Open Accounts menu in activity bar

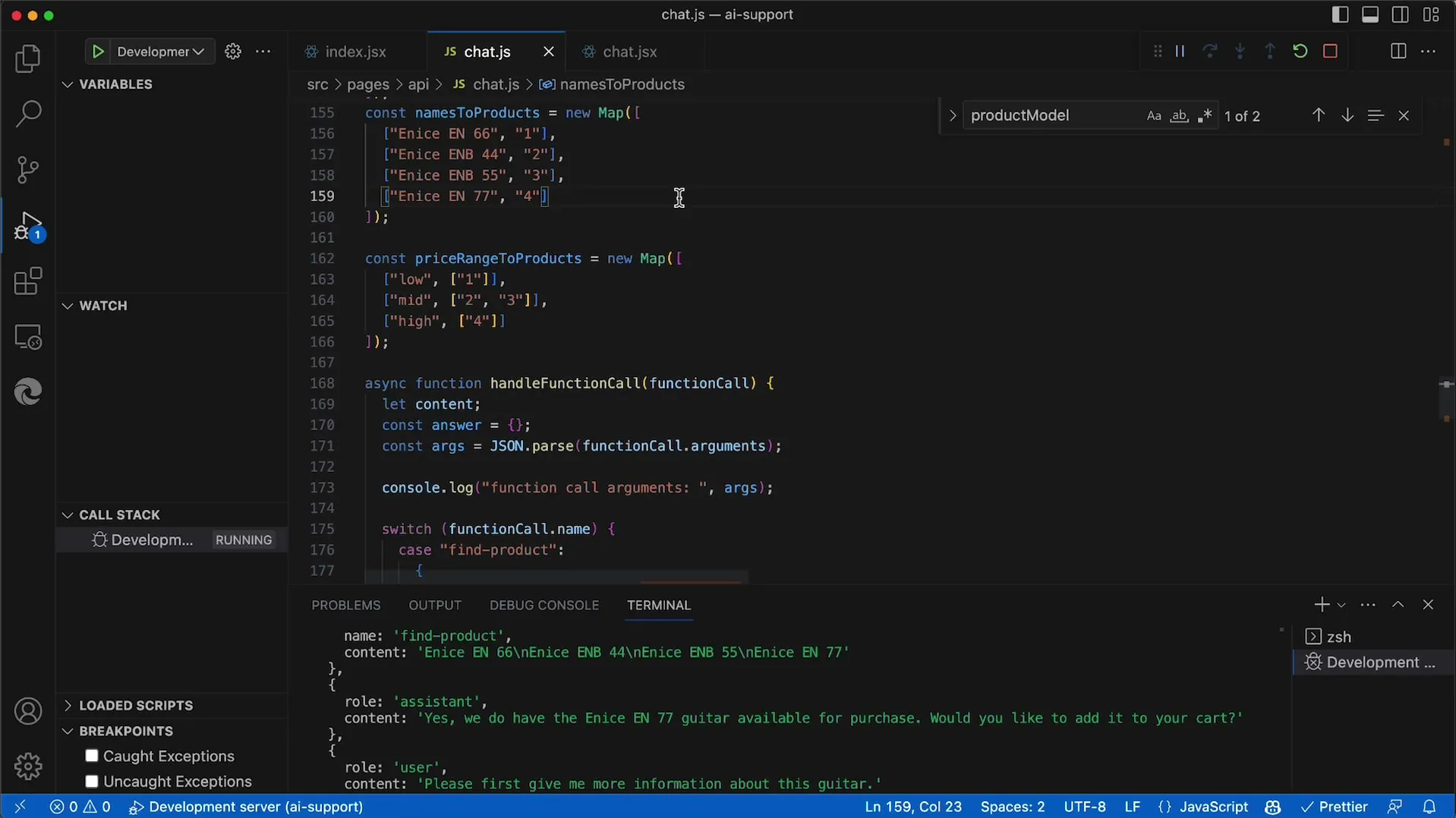click(28, 711)
